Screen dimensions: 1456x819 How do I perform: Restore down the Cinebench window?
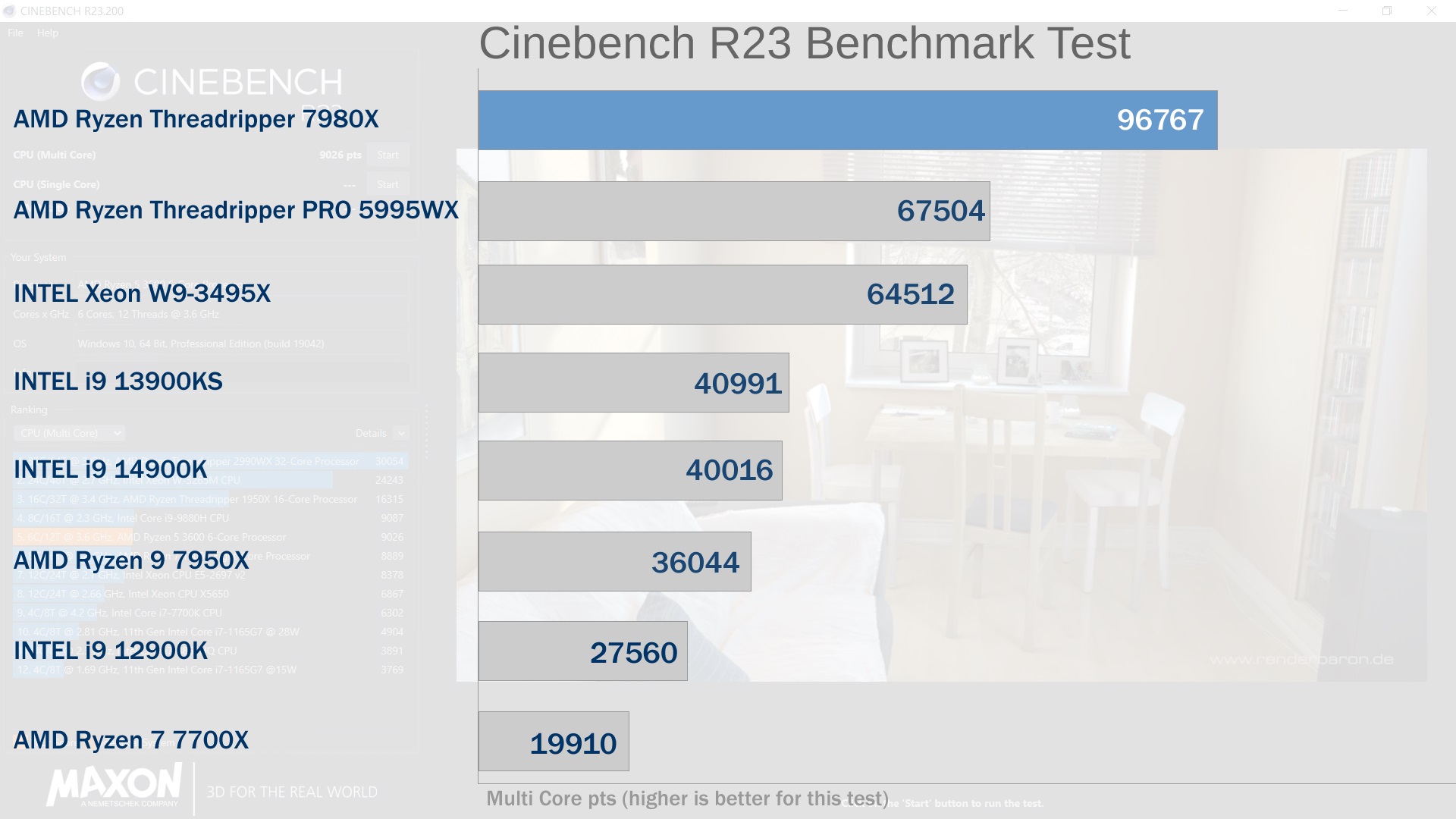click(1387, 11)
